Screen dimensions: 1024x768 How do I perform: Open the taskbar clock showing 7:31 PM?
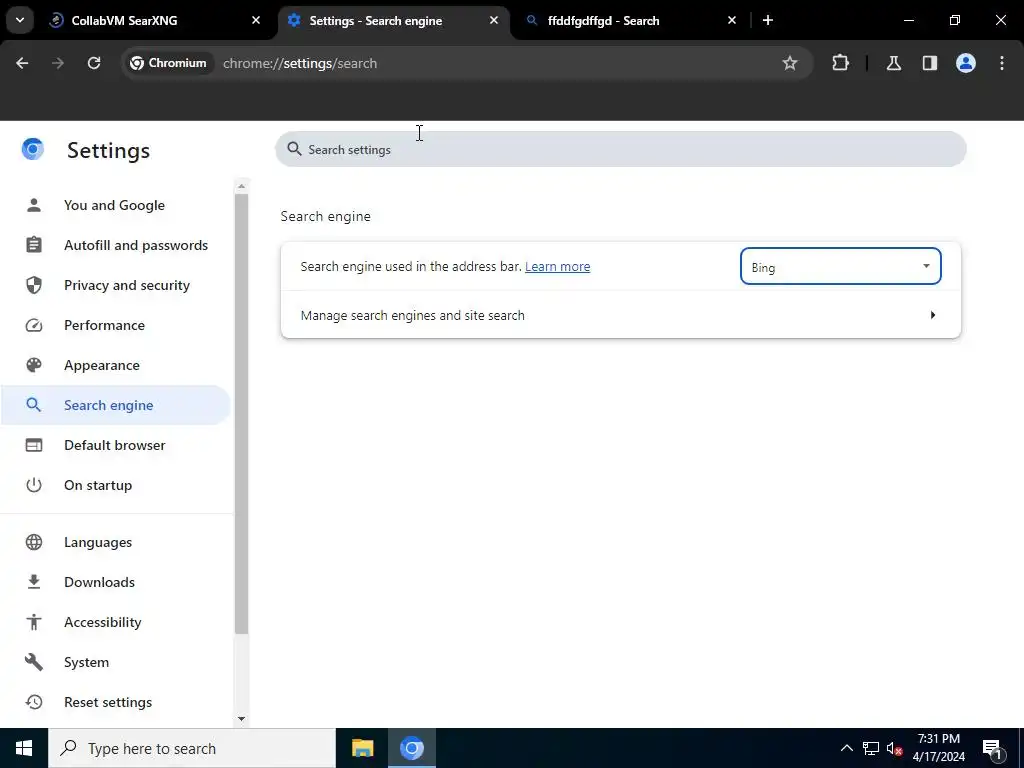(x=938, y=748)
